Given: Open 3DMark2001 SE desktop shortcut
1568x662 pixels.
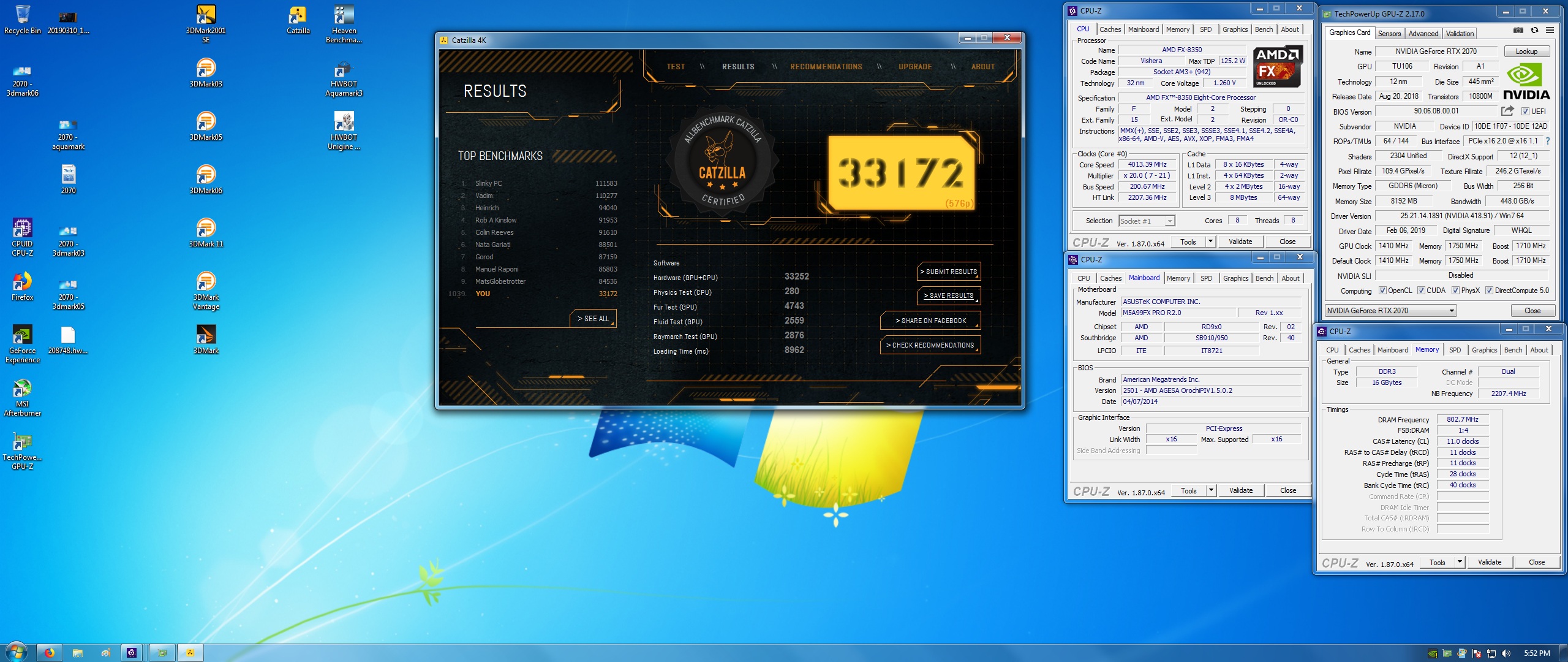Looking at the screenshot, I should click(206, 24).
